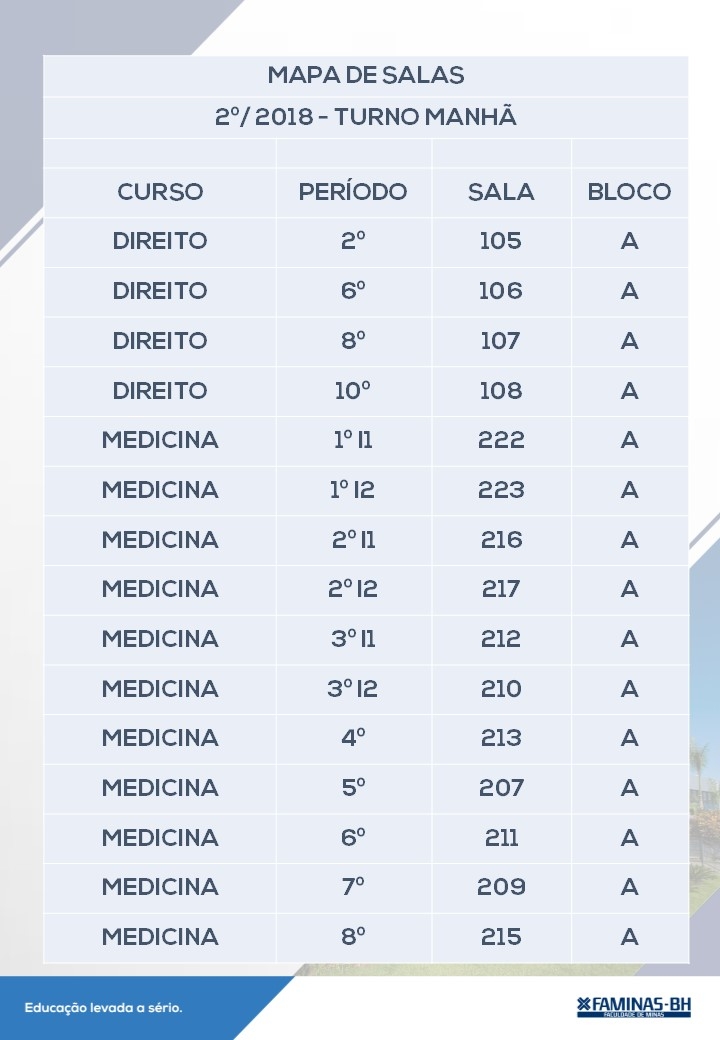Click the BLOCO column header
720x1040 pixels.
click(x=629, y=192)
